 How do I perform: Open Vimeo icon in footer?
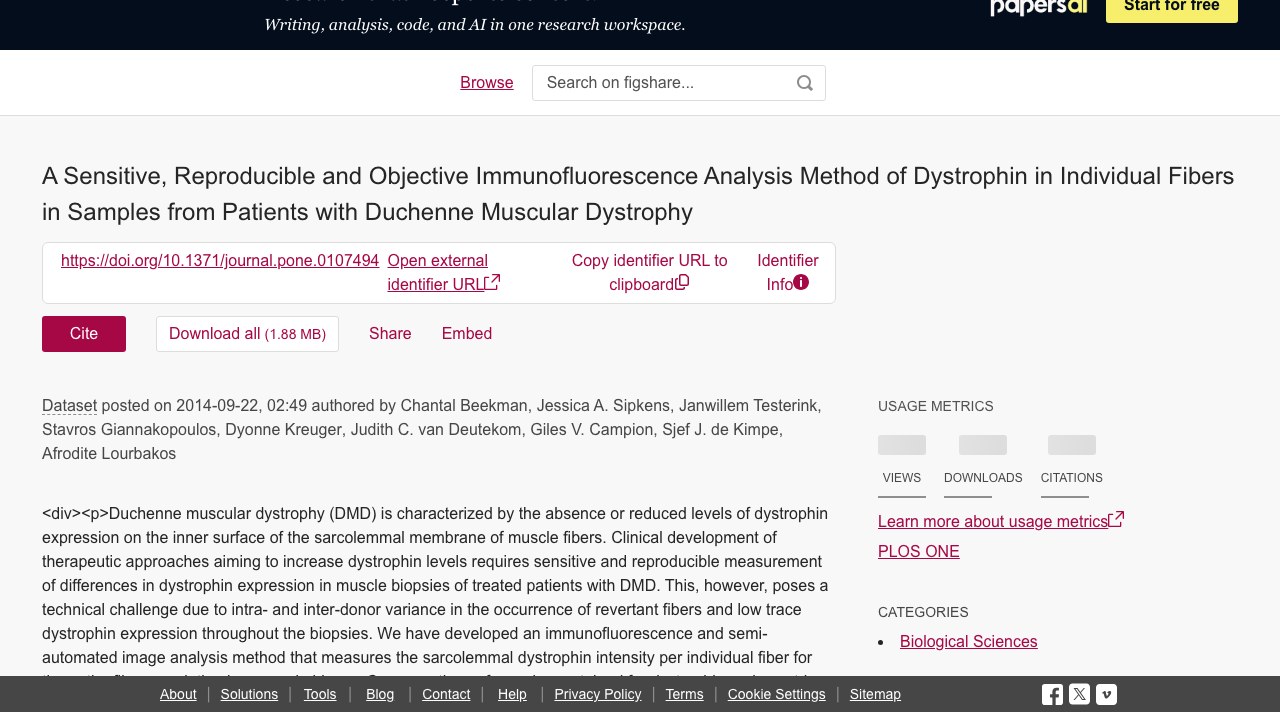(x=1106, y=694)
